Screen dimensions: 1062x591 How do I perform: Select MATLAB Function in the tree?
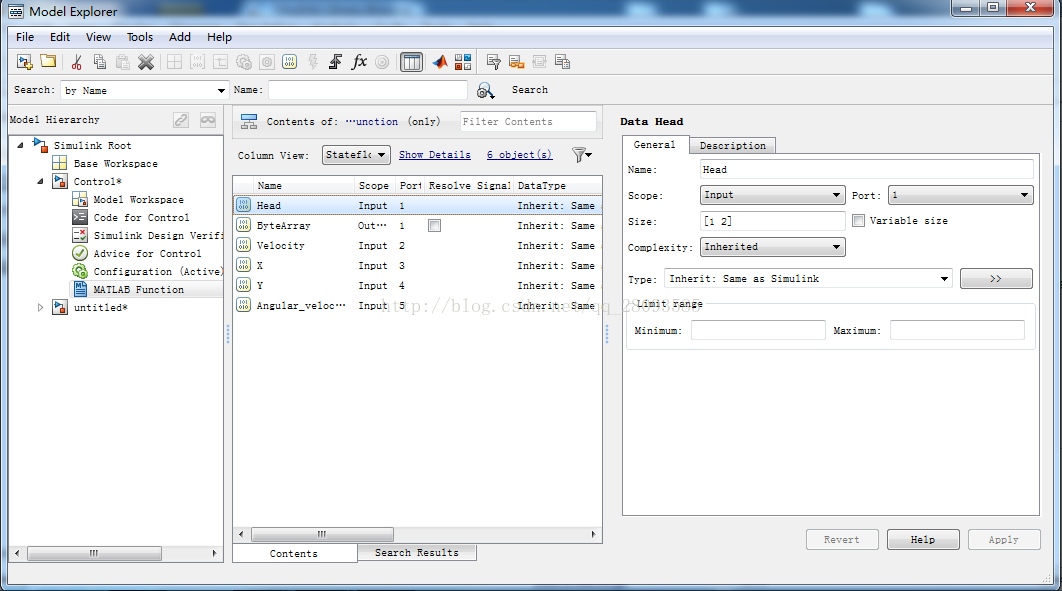click(x=138, y=289)
